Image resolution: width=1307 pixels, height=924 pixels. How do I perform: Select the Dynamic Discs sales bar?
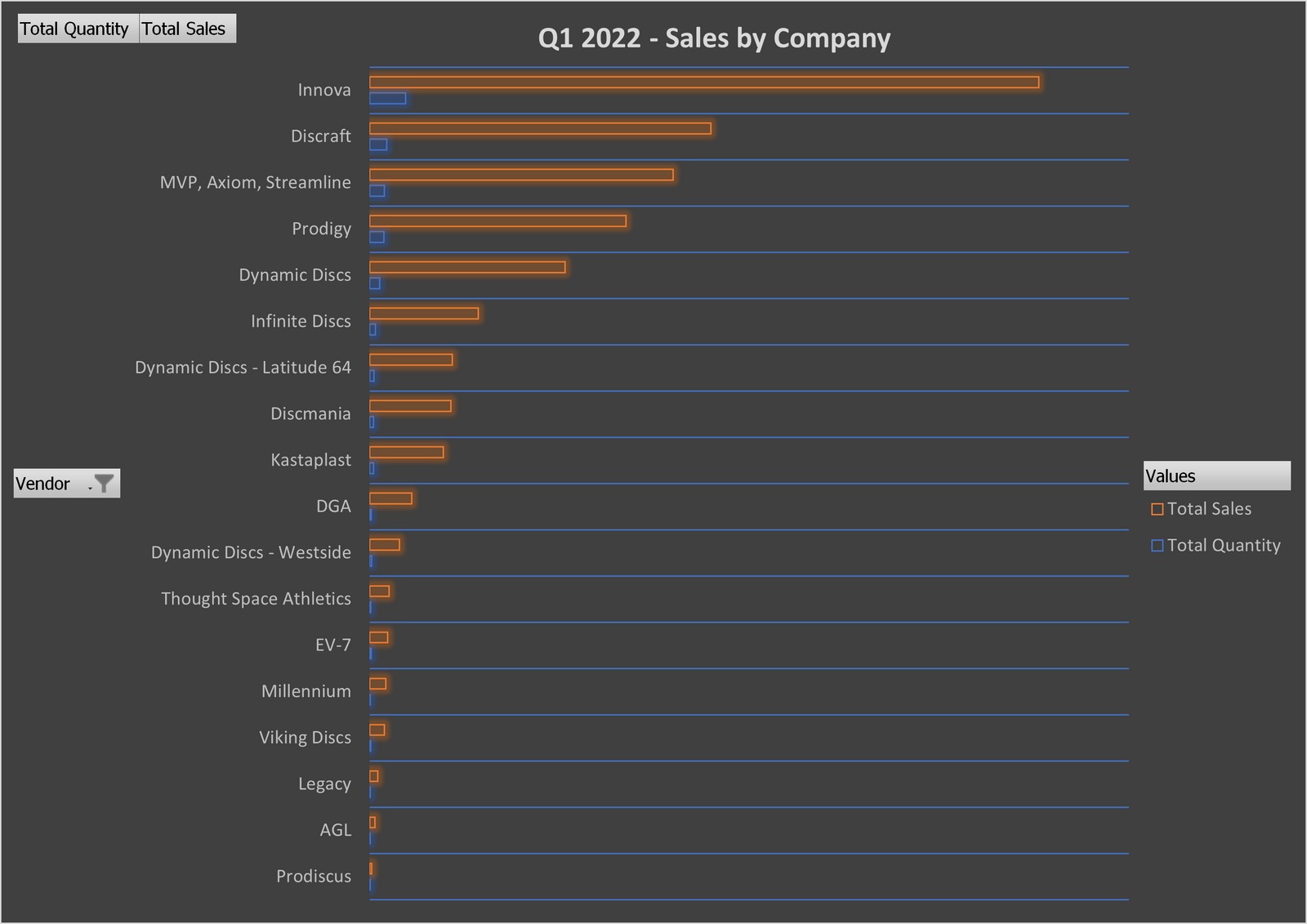click(x=466, y=266)
